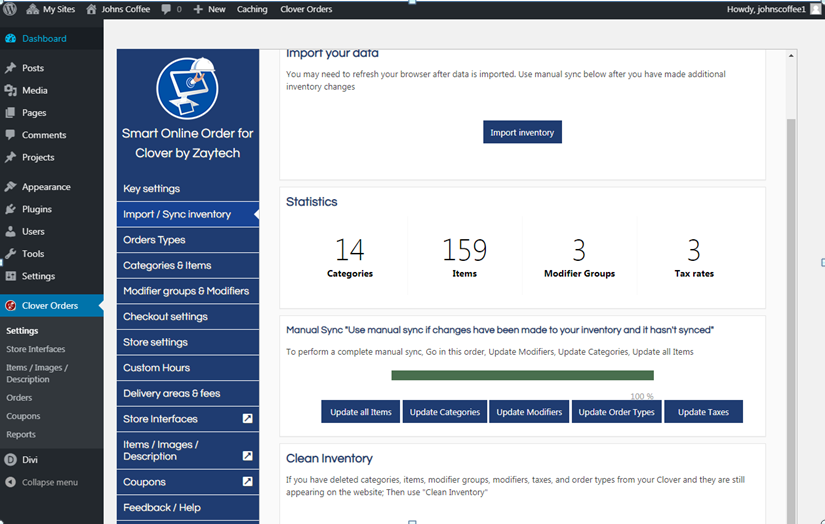The image size is (825, 524).
Task: Click the user avatar next to Howdy
Action: pos(816,9)
